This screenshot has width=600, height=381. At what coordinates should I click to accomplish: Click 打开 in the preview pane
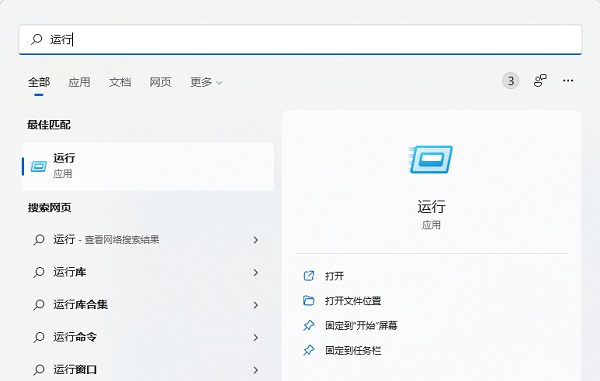click(x=334, y=276)
